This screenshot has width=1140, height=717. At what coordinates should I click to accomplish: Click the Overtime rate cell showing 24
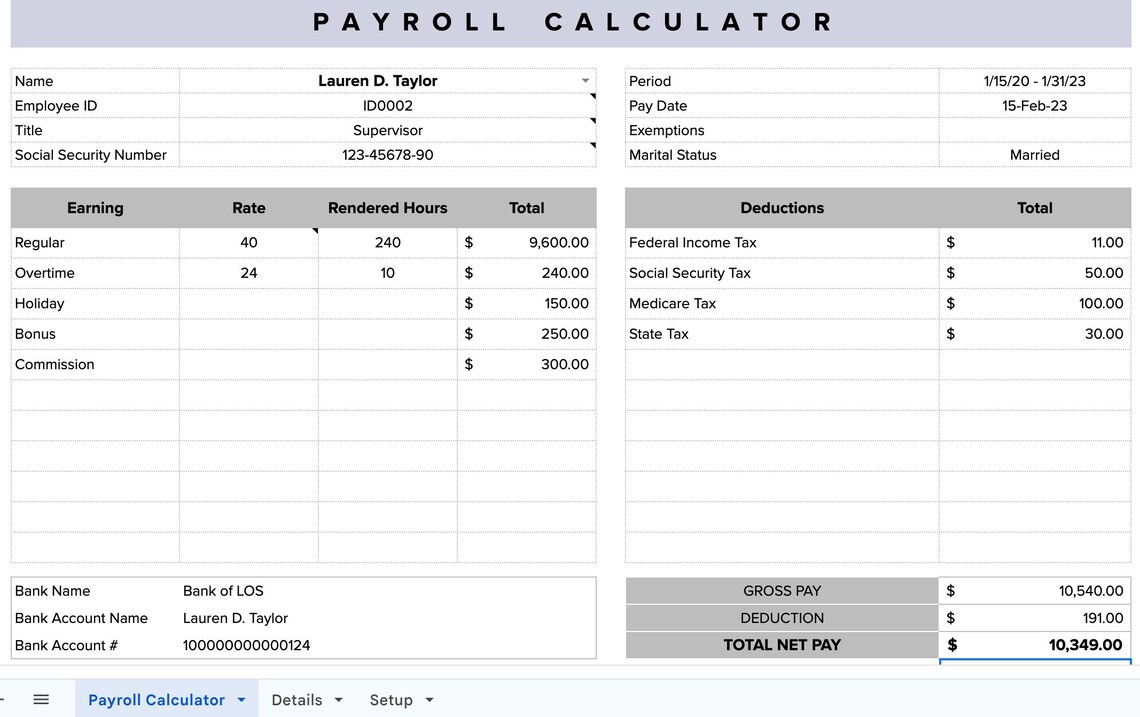pos(248,273)
